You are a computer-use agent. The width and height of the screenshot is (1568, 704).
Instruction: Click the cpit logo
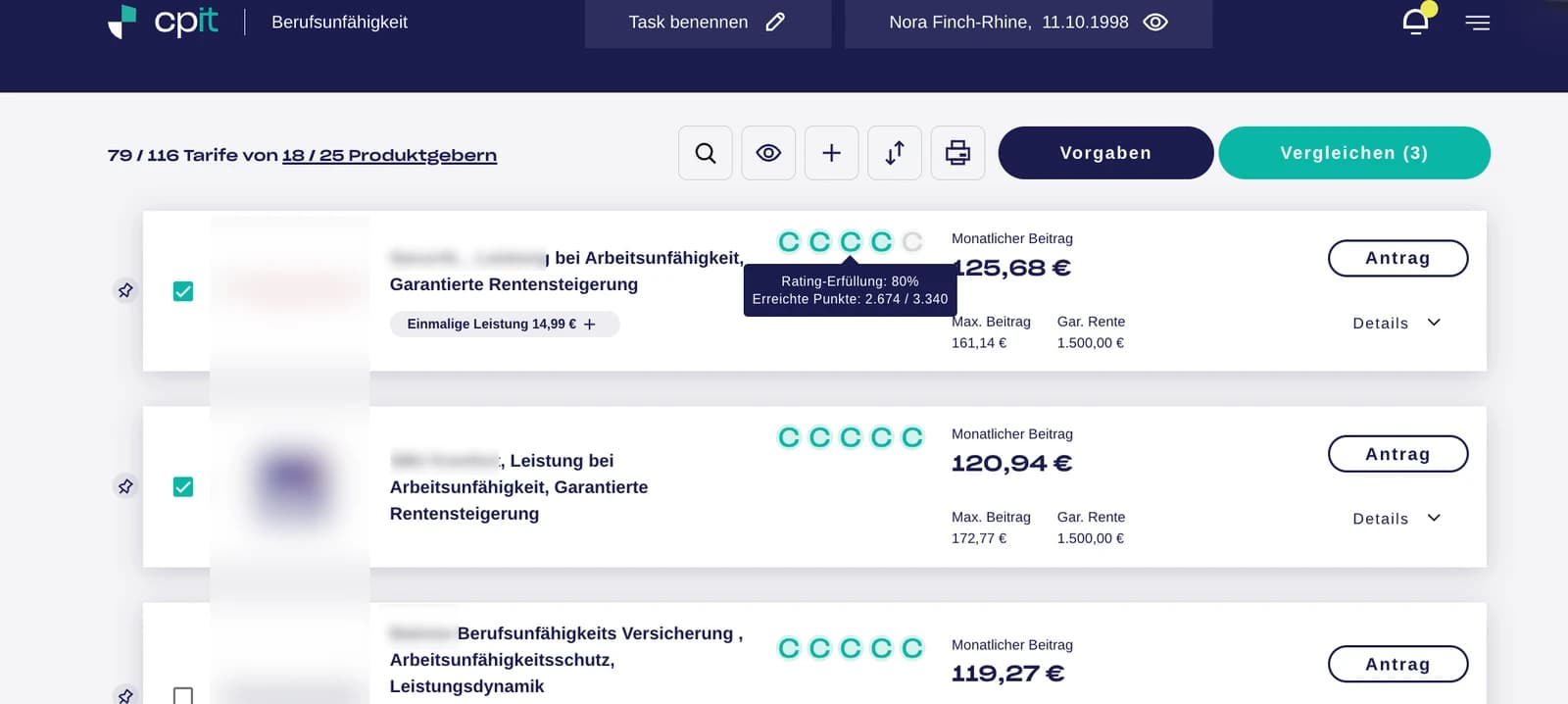163,22
